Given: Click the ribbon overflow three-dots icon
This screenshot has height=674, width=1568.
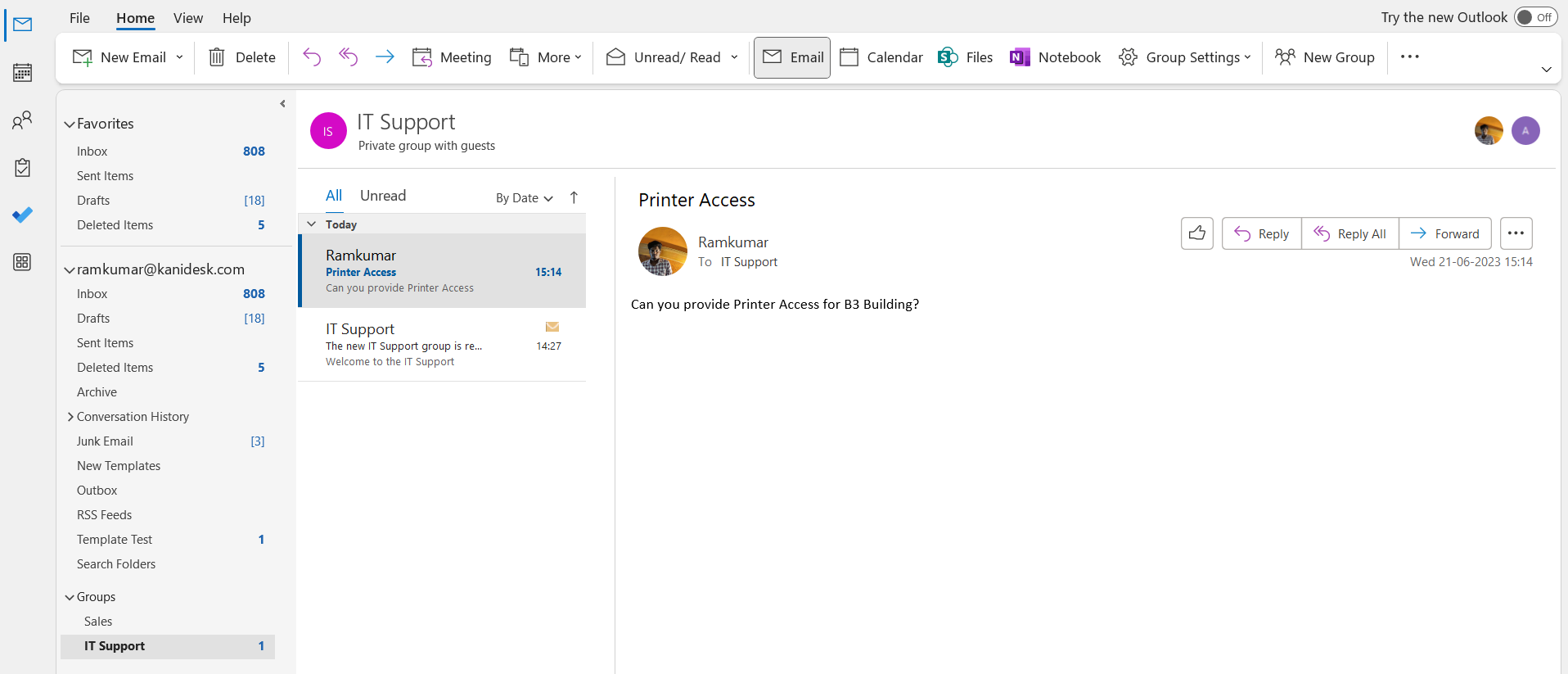Looking at the screenshot, I should pyautogui.click(x=1410, y=57).
